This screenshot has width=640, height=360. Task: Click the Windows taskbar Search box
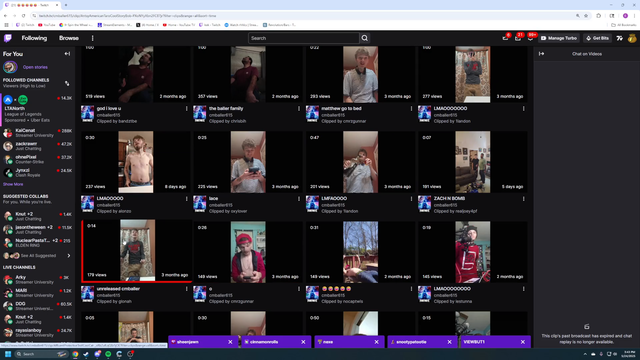(x=41, y=354)
